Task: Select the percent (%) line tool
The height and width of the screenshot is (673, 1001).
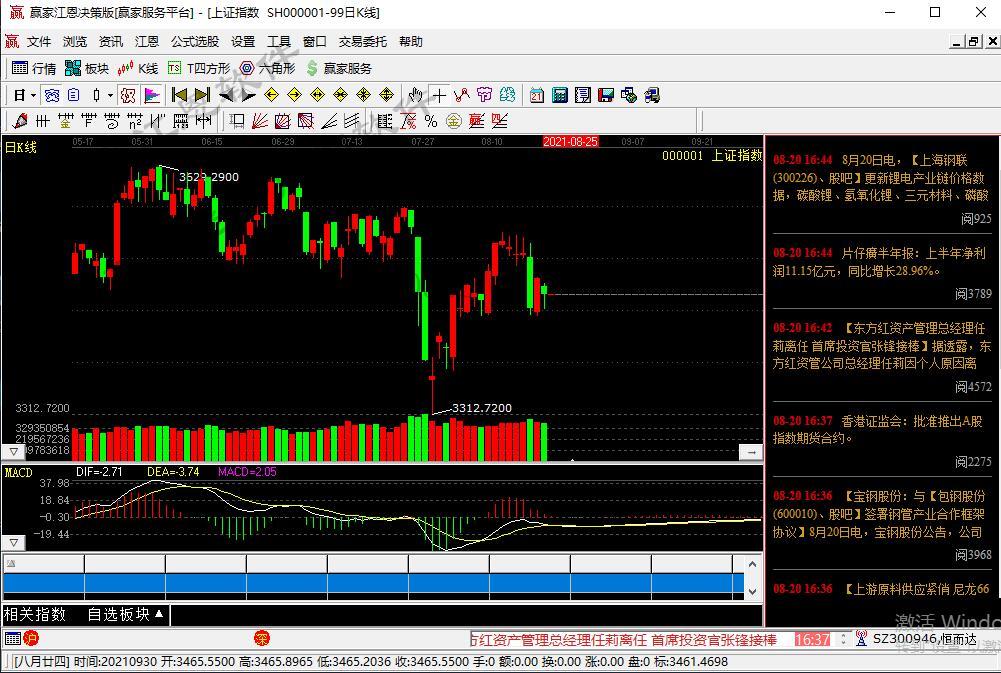Action: (x=431, y=121)
